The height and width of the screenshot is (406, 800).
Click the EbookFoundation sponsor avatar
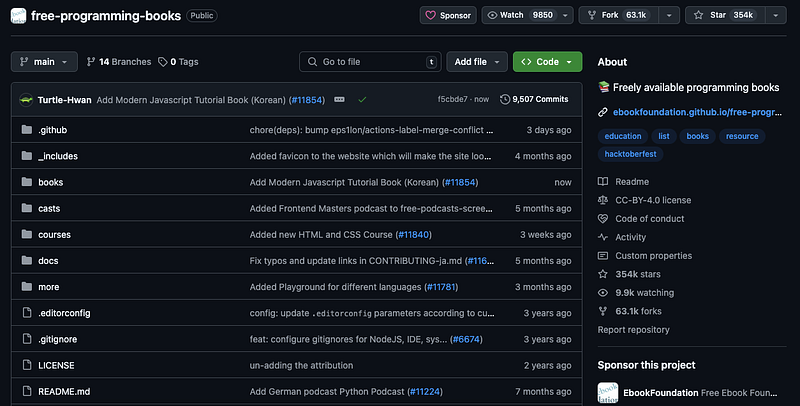click(x=608, y=393)
